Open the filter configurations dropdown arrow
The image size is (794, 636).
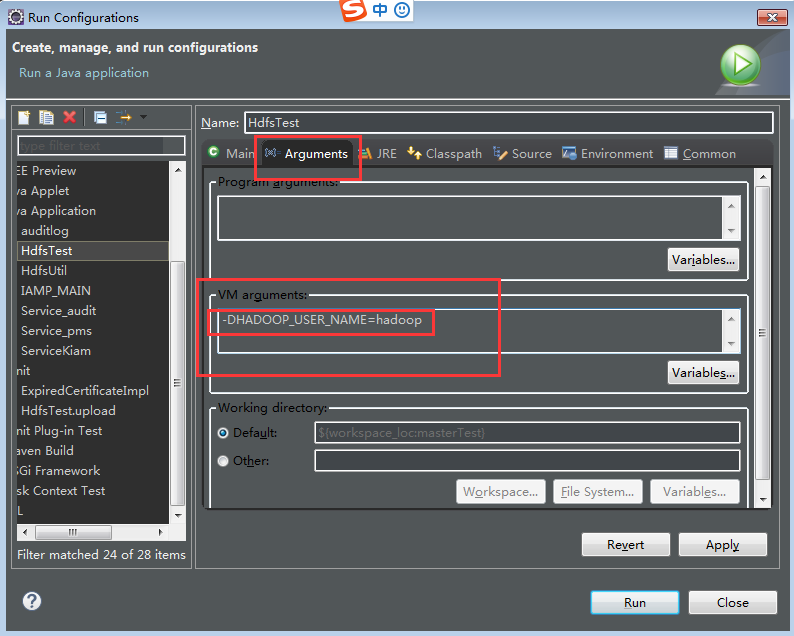[144, 117]
